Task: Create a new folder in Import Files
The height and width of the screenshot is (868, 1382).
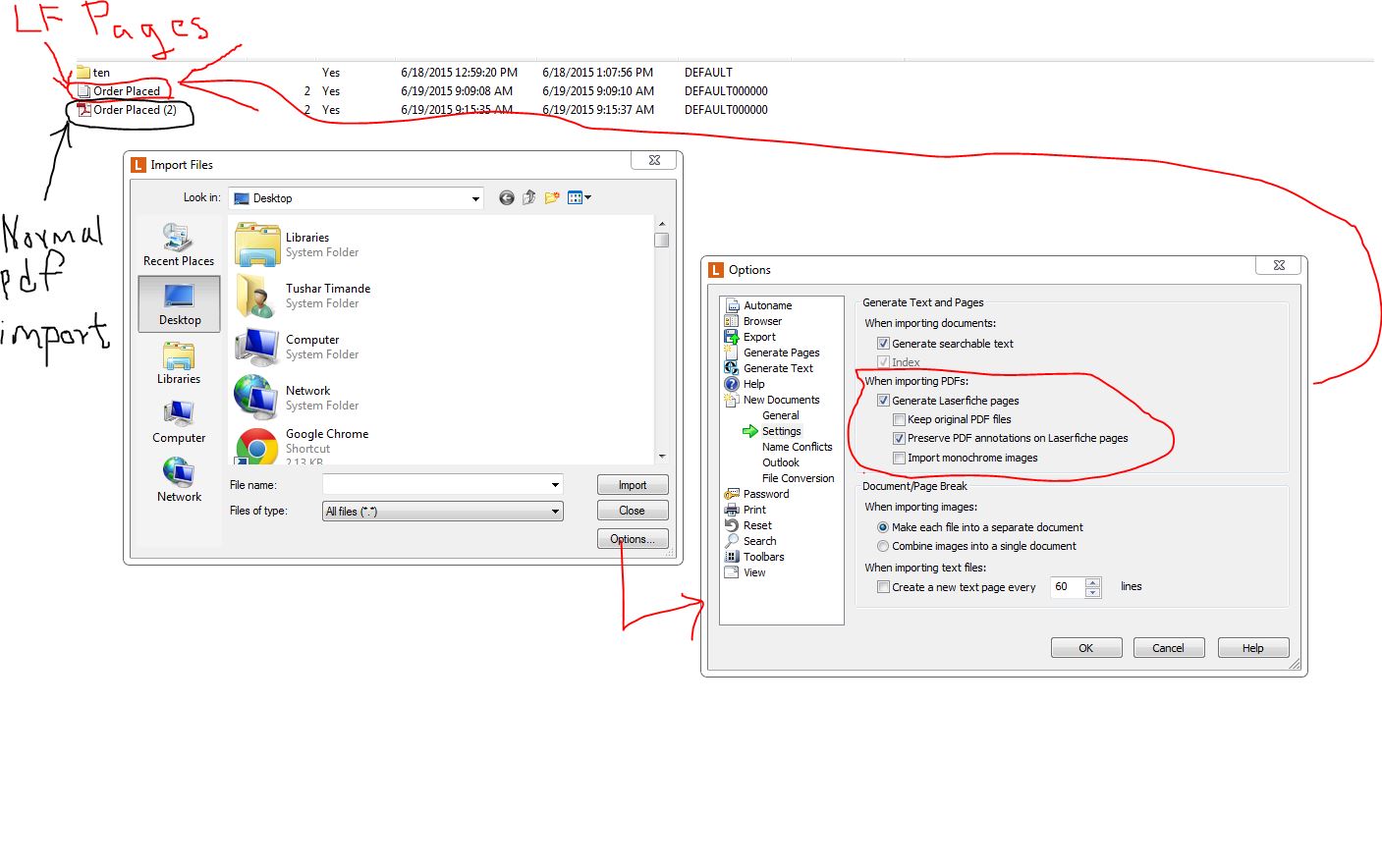Action: point(552,197)
